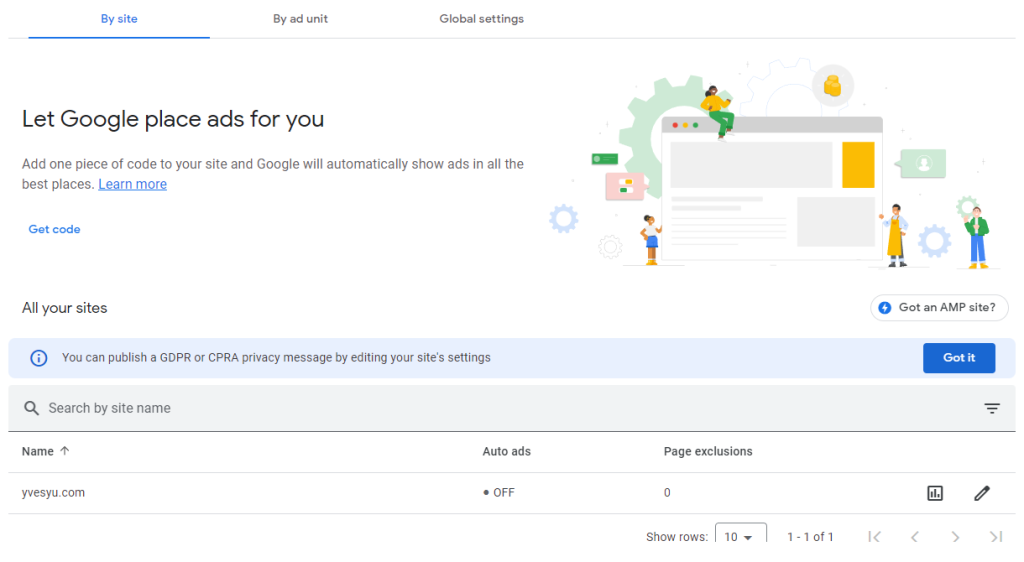Click the AMP lightning bolt icon
The width and height of the screenshot is (1024, 562).
coord(885,307)
